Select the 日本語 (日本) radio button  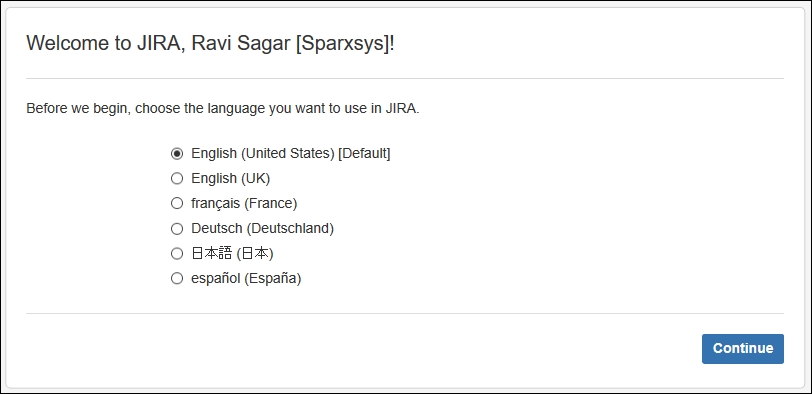point(177,254)
